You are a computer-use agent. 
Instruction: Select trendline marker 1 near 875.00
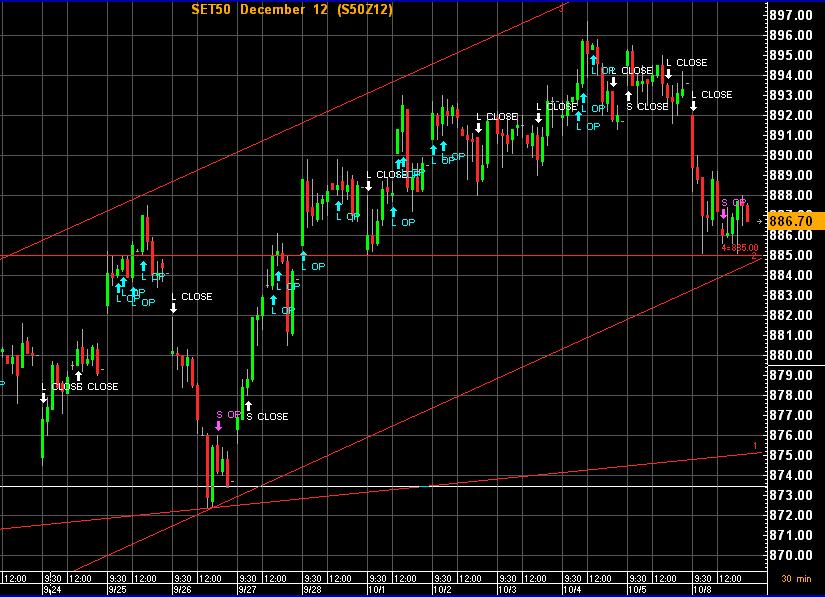(x=755, y=445)
